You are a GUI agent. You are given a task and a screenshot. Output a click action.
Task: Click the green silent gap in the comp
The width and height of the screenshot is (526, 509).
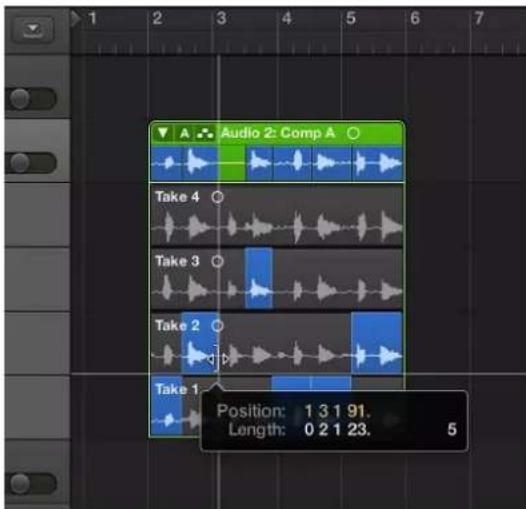pos(231,163)
